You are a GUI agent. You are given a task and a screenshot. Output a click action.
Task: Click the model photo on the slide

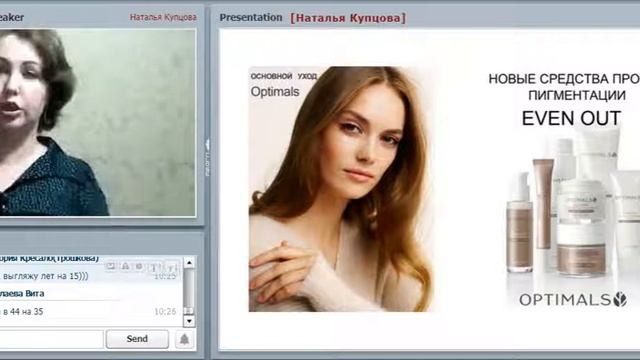[x=340, y=189]
